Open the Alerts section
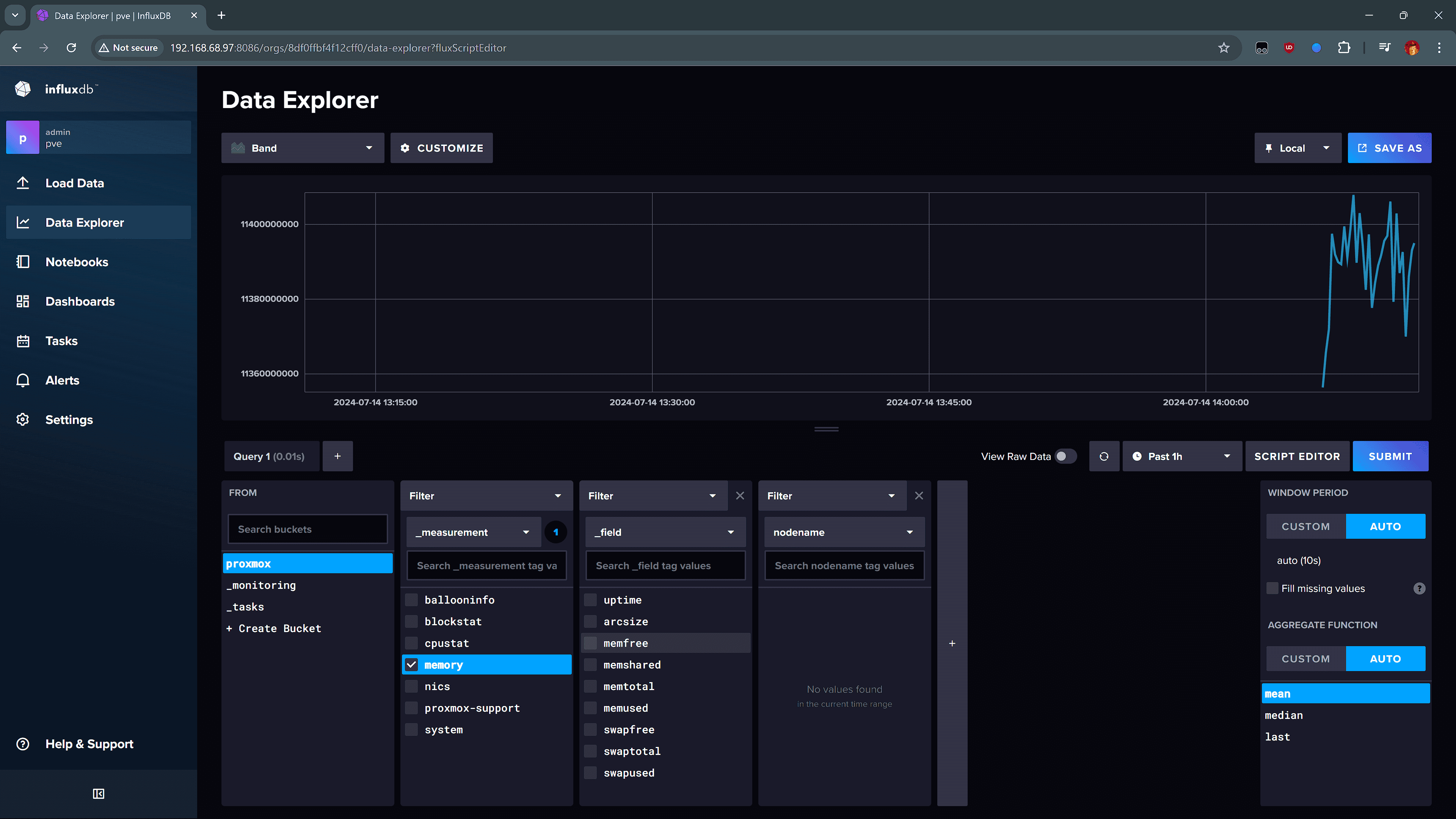This screenshot has width=1456, height=819. click(x=62, y=380)
